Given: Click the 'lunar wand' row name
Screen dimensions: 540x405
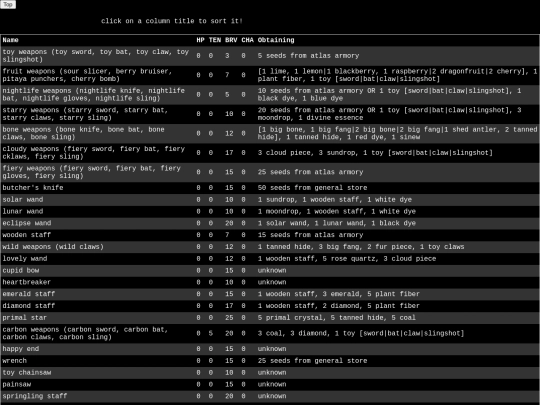Looking at the screenshot, I should (x=23, y=211).
